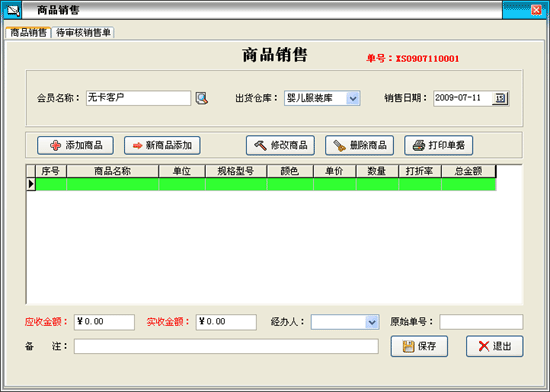Click the 保存 floppy disk button
This screenshot has width=550, height=392.
tap(419, 346)
